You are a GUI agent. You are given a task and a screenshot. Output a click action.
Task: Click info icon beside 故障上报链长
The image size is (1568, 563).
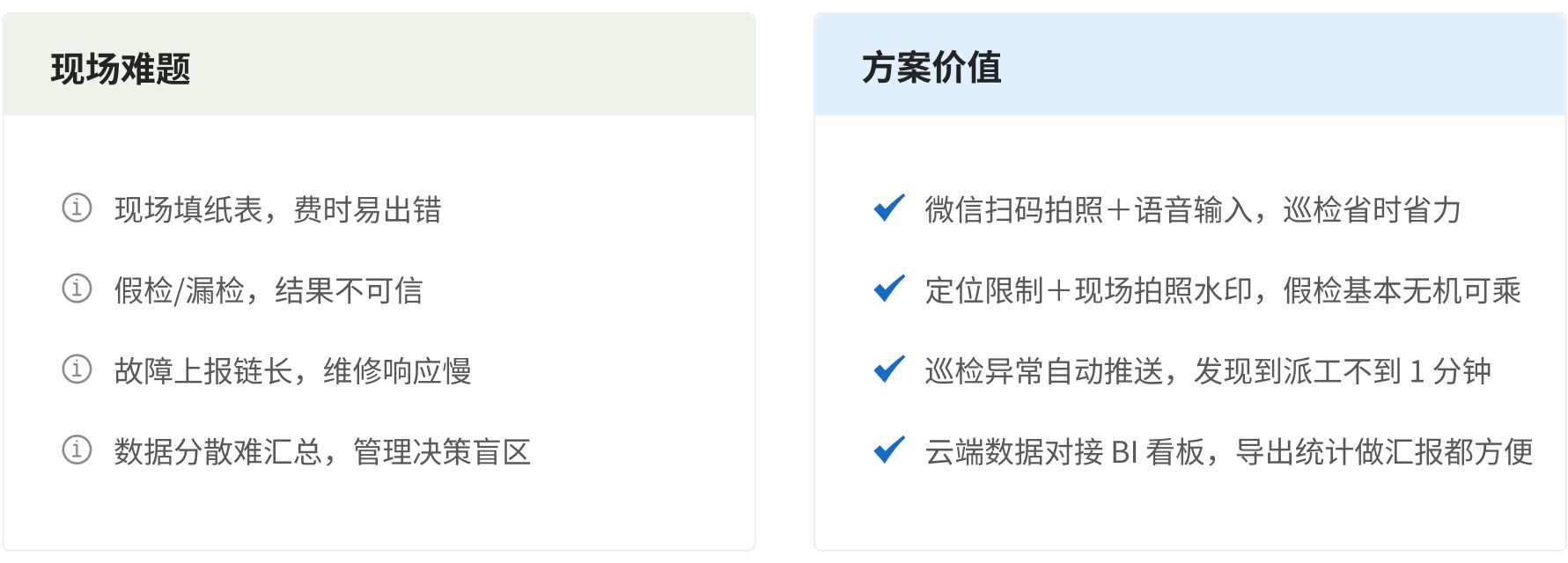pos(77,369)
